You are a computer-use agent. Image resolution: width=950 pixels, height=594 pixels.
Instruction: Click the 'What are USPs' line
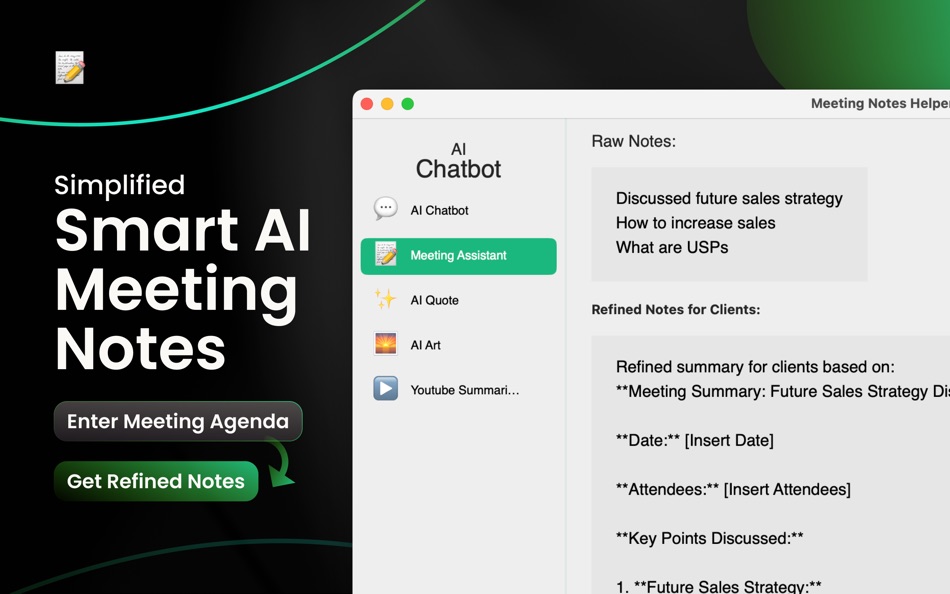point(672,247)
